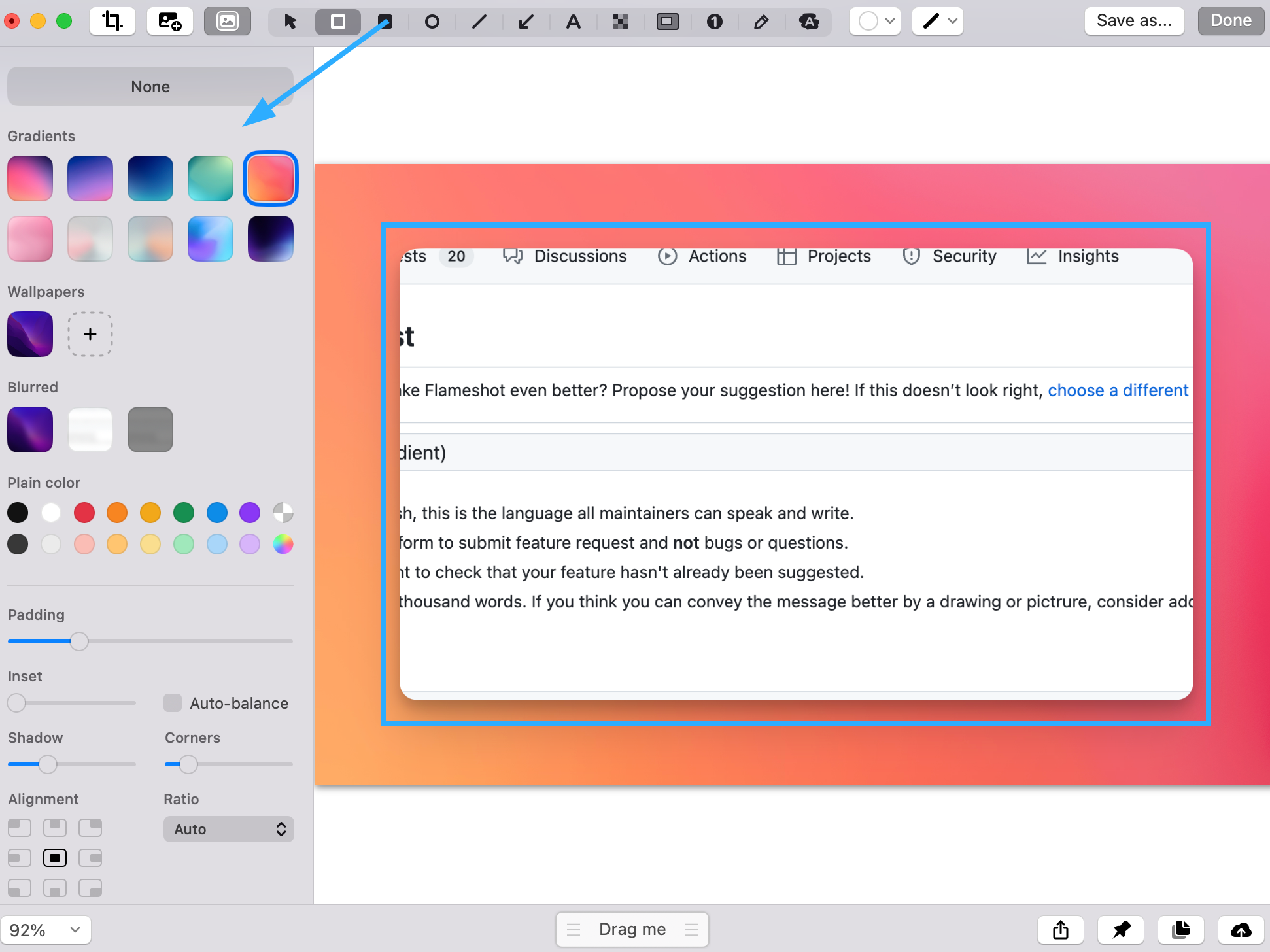Select the Arrow tool
Image resolution: width=1270 pixels, height=952 pixels.
click(x=526, y=21)
